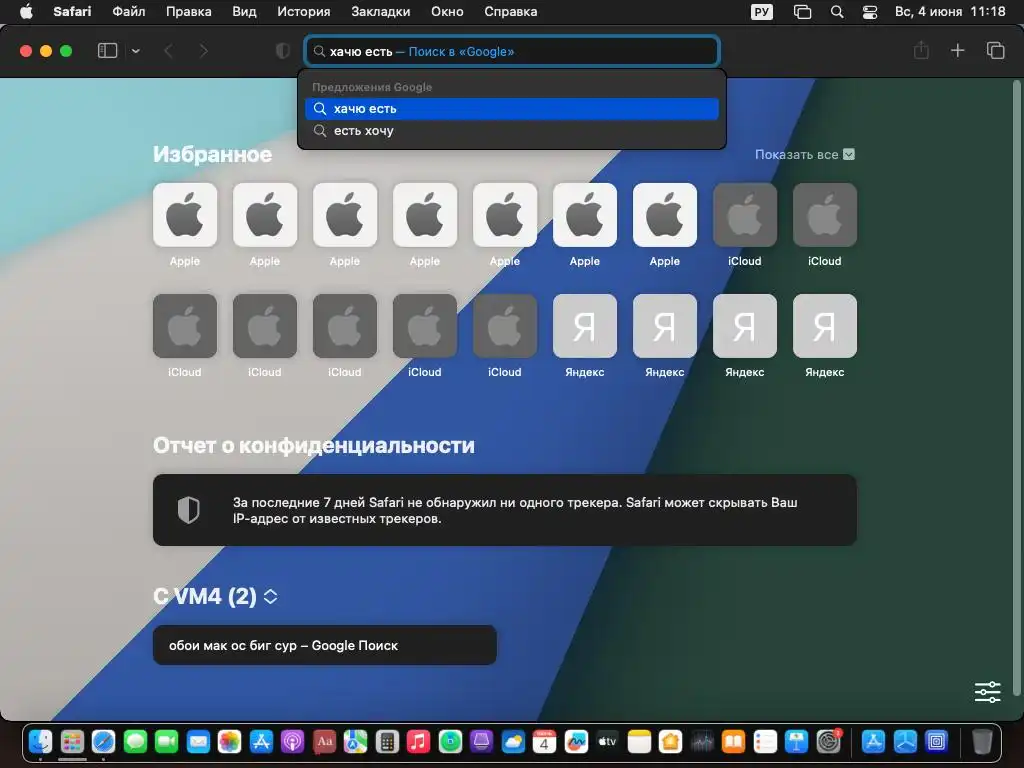Open Stocks from the Dock
This screenshot has height=768, width=1024.
pyautogui.click(x=702, y=742)
